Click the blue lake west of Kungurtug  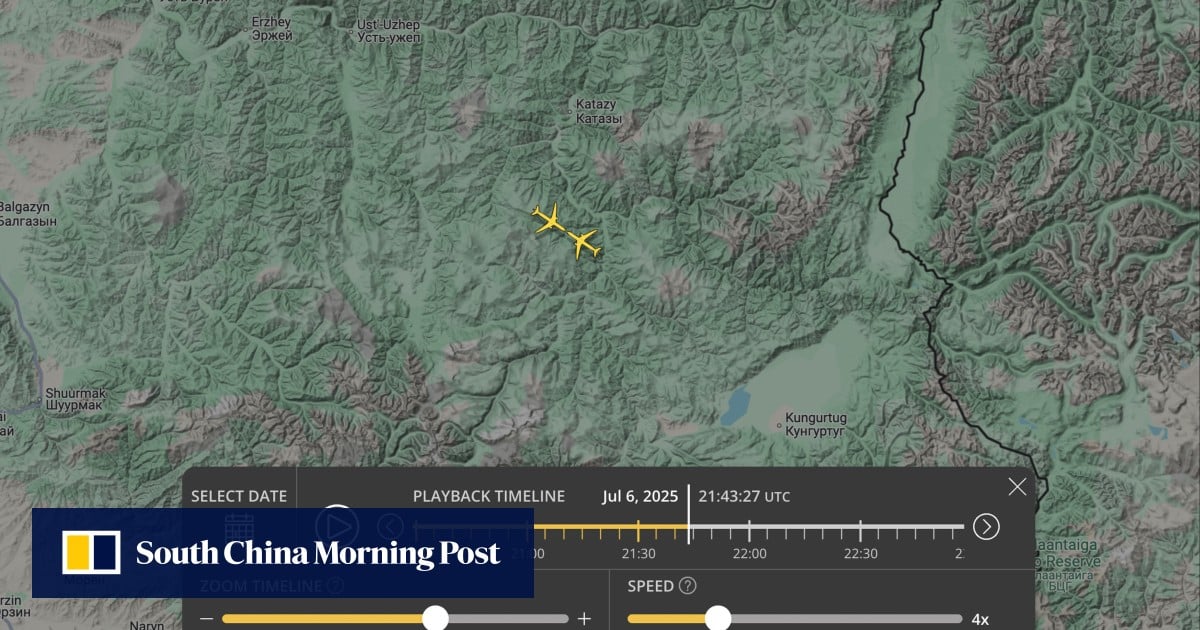[737, 405]
